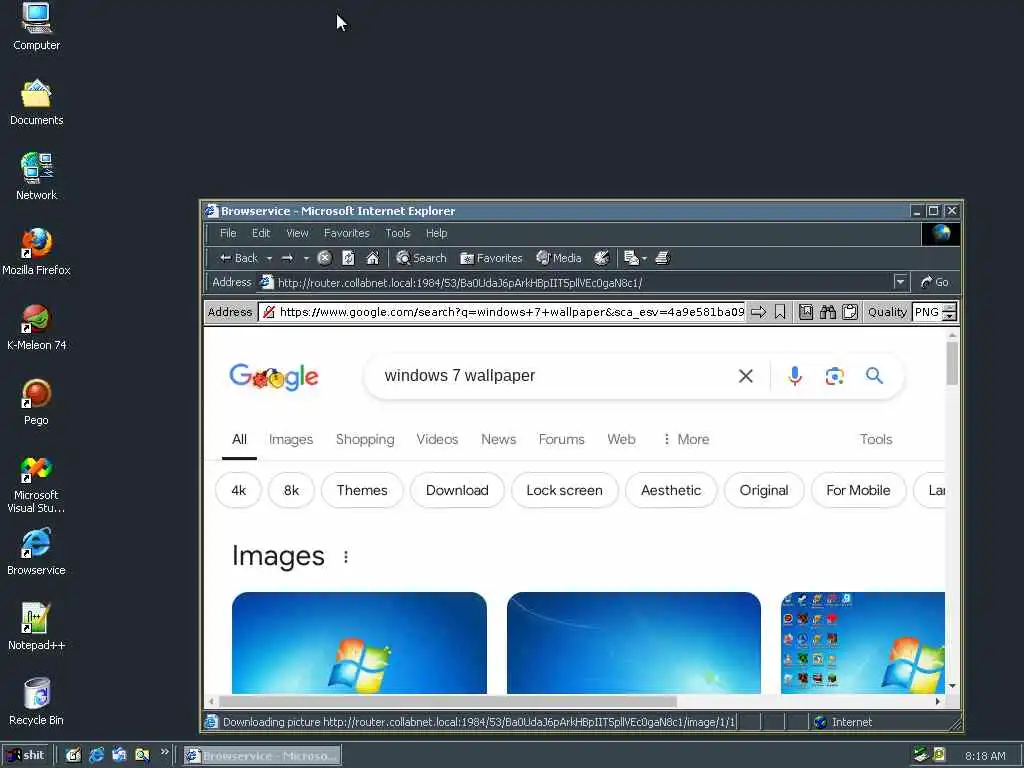Image resolution: width=1024 pixels, height=768 pixels.
Task: Show the History toolbar icon
Action: pos(601,258)
